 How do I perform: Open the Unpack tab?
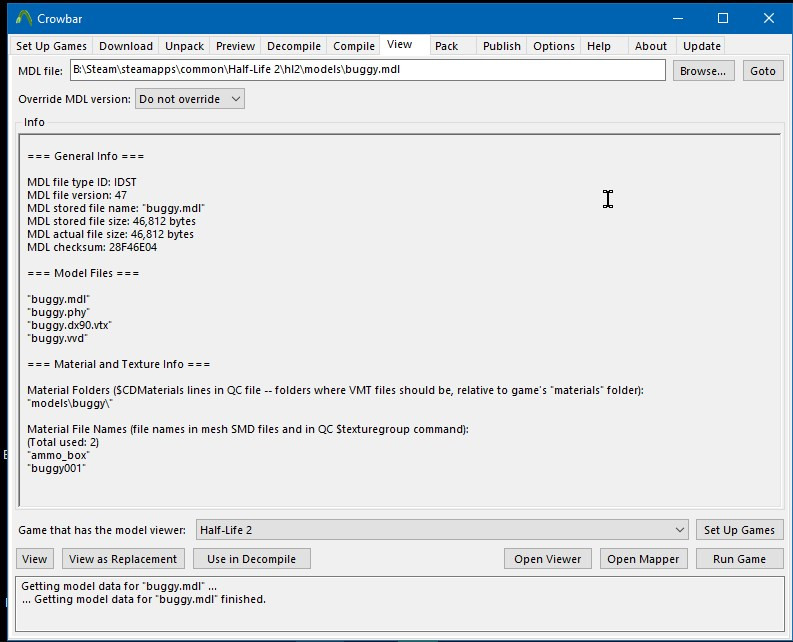(x=184, y=46)
